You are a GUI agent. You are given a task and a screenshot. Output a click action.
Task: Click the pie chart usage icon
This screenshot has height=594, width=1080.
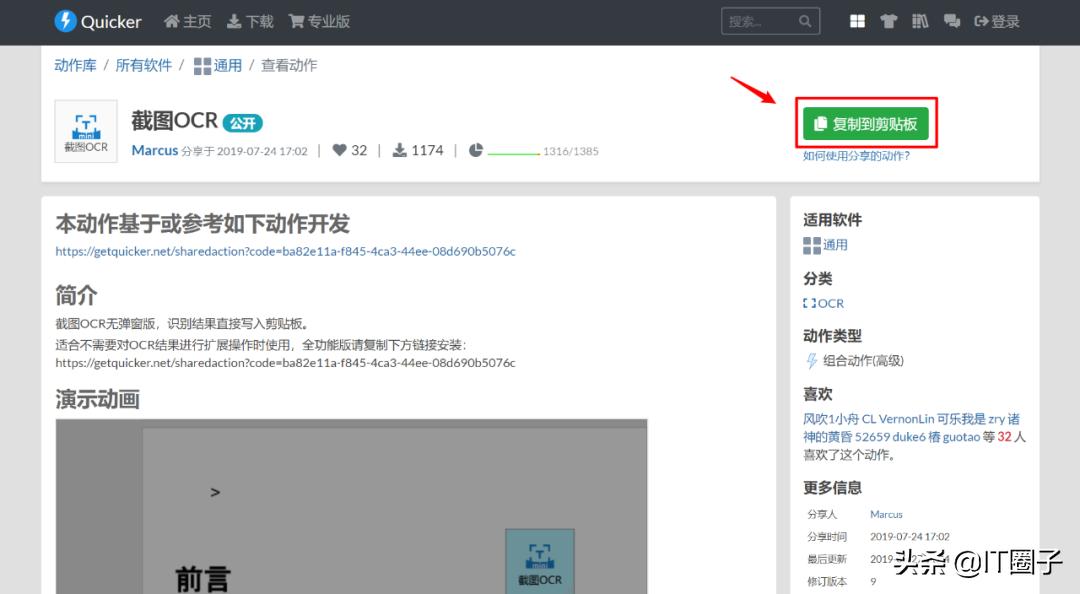click(475, 150)
